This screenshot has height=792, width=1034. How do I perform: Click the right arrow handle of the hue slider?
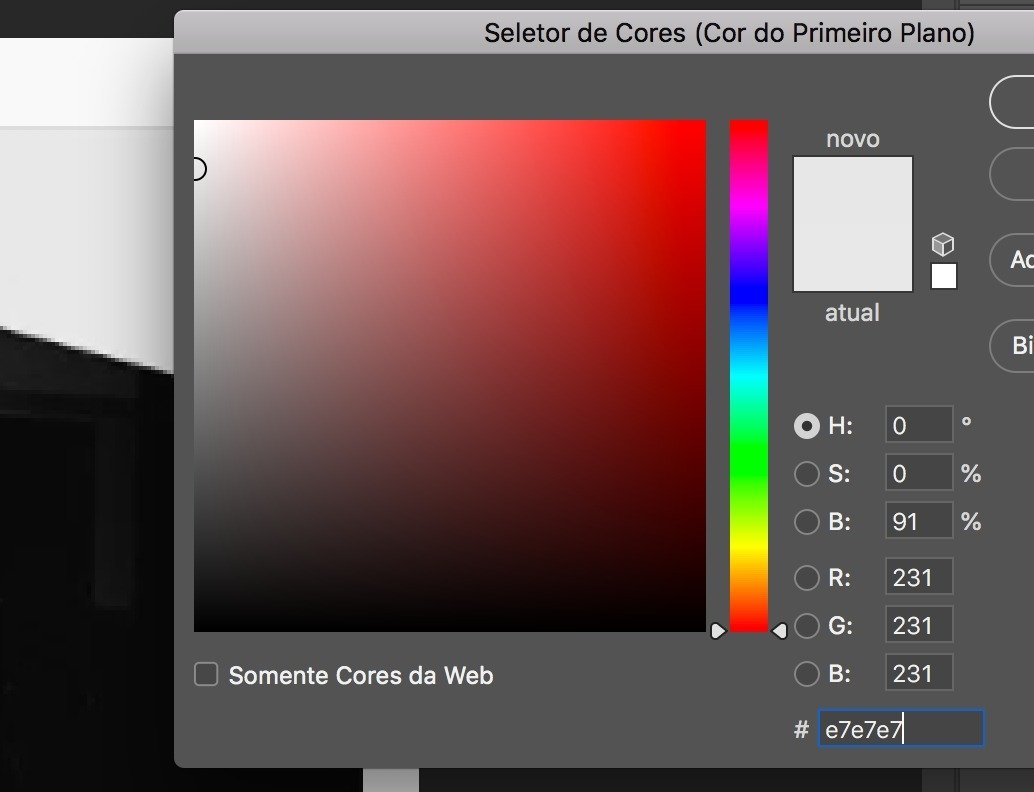pos(779,629)
